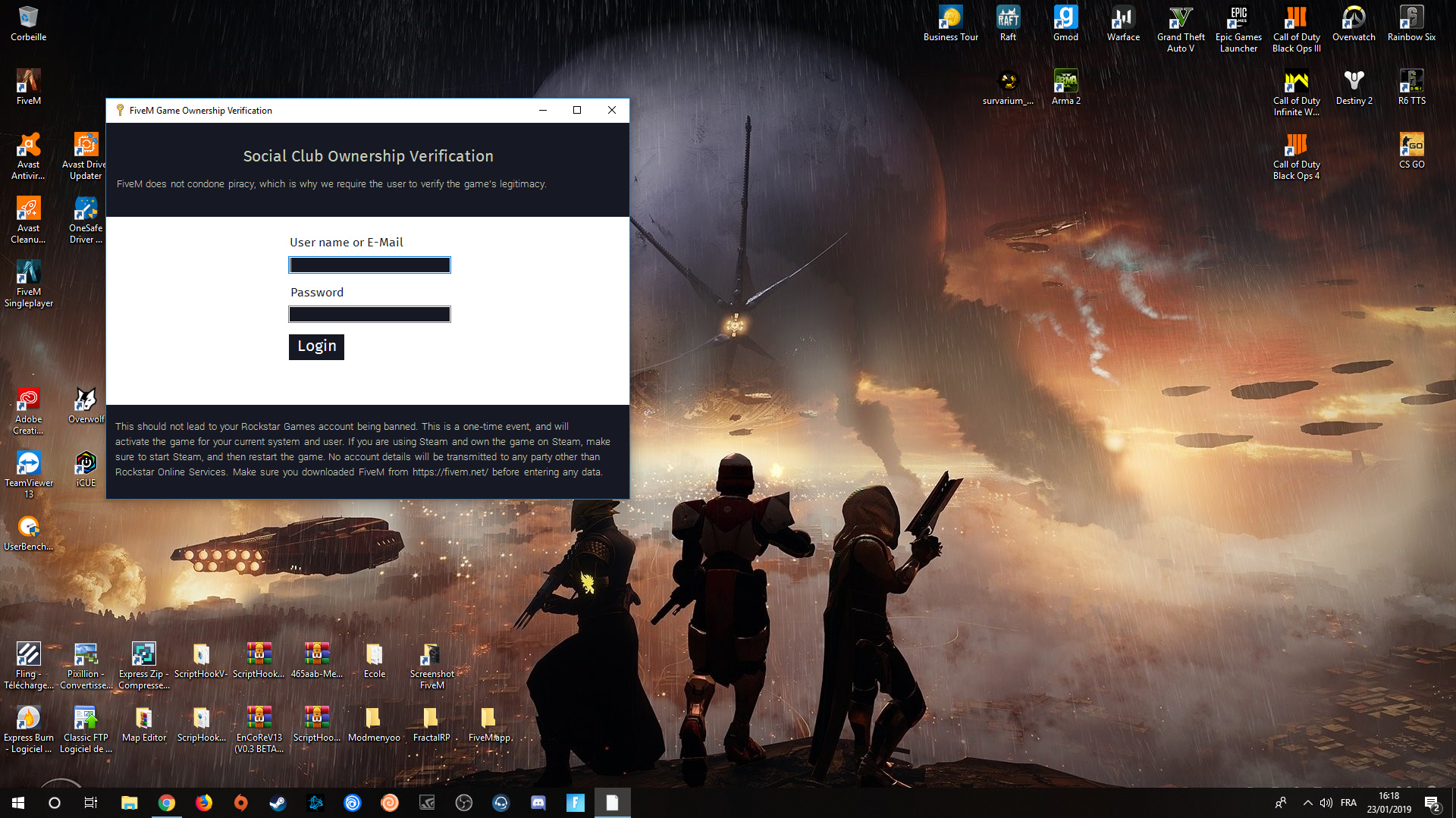Select the CS GO desktop icon
1456x818 pixels.
pos(1410,151)
